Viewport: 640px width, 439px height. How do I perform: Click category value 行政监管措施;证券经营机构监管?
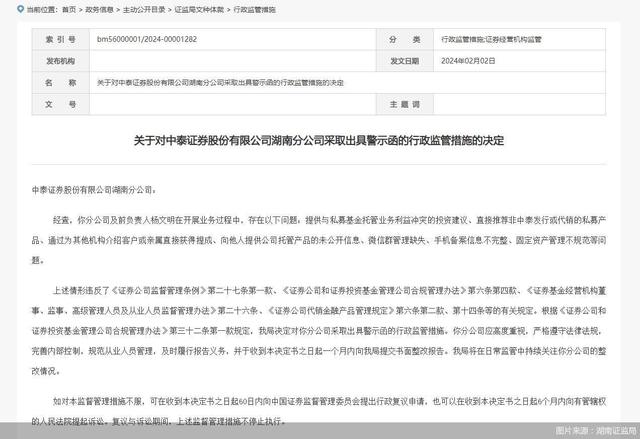[491, 40]
